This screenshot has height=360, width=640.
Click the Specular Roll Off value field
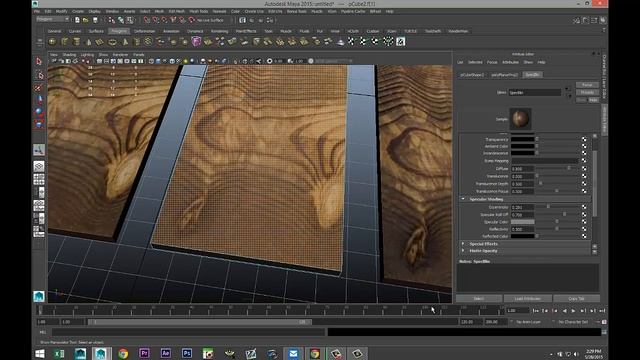pos(522,215)
